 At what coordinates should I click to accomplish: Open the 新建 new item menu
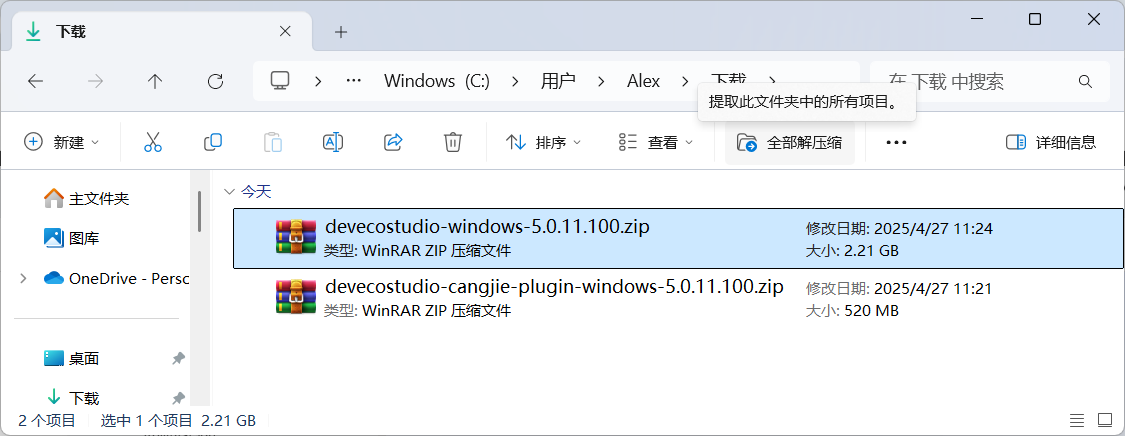coord(62,142)
